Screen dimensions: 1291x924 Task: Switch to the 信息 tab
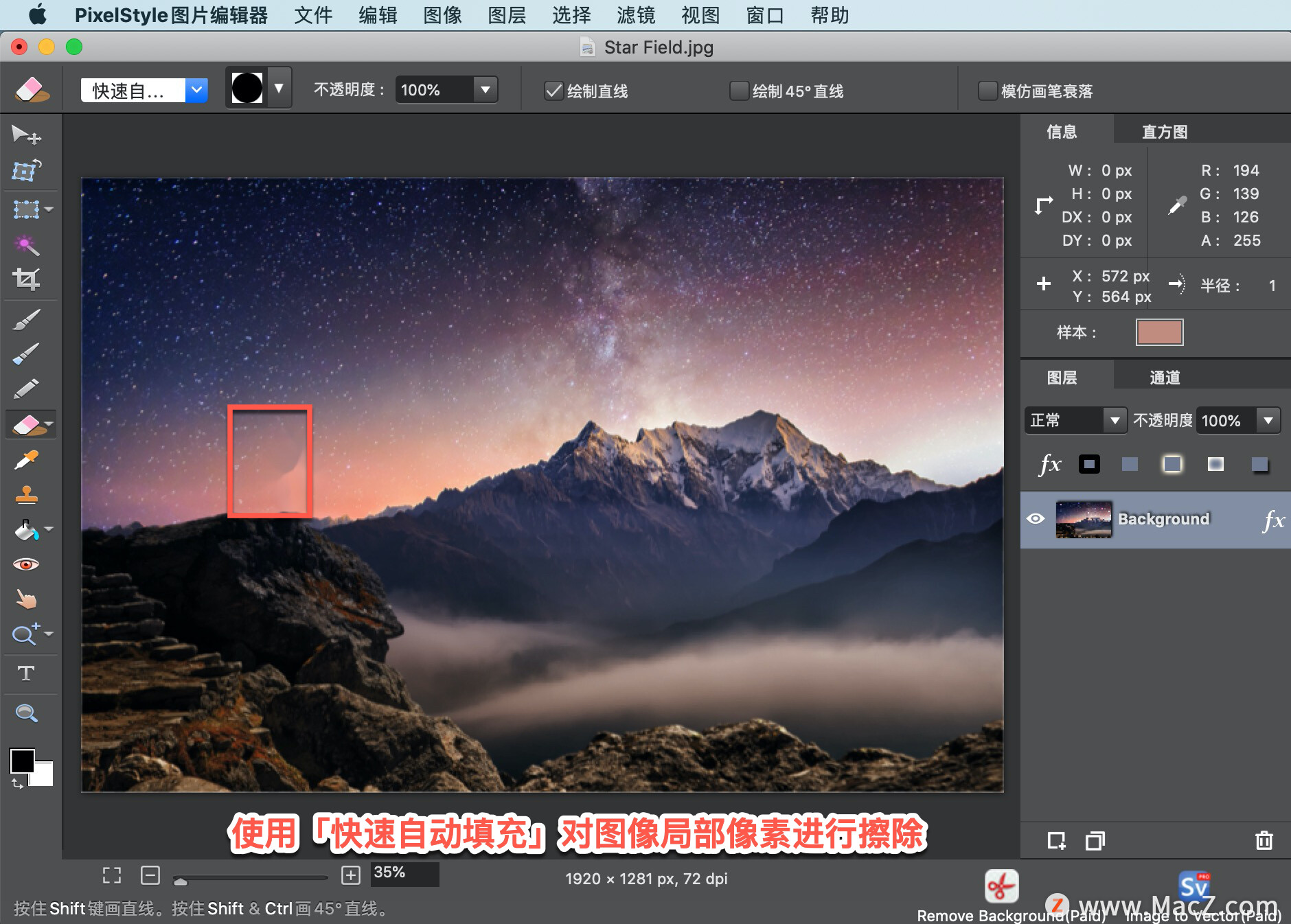pyautogui.click(x=1062, y=132)
